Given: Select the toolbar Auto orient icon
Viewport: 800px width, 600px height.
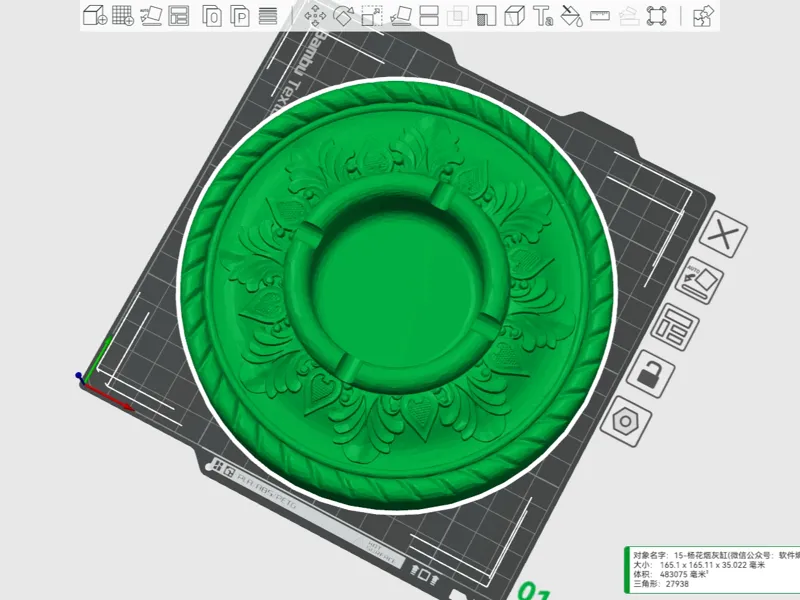Looking at the screenshot, I should [151, 15].
